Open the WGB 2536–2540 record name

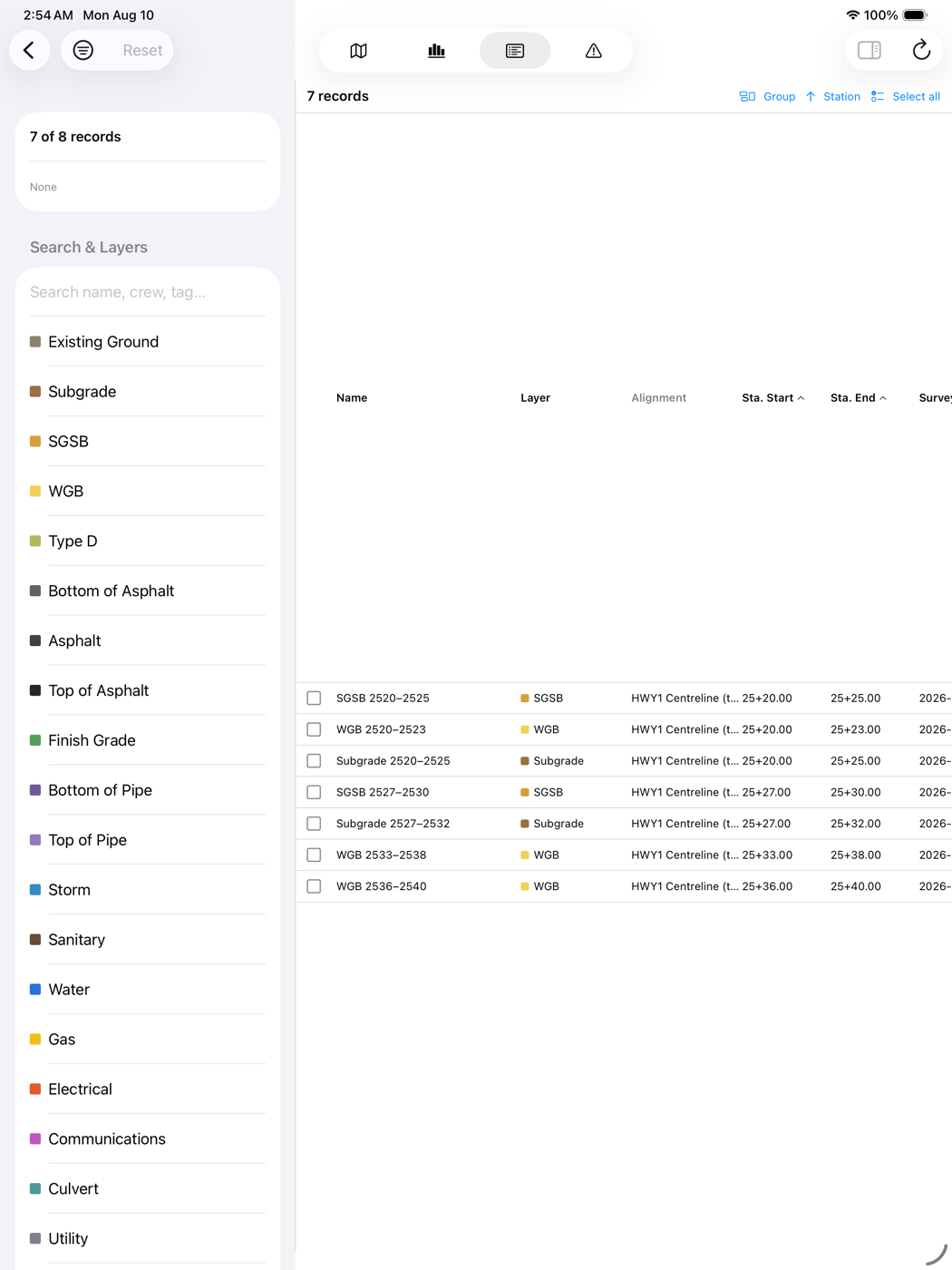[381, 886]
